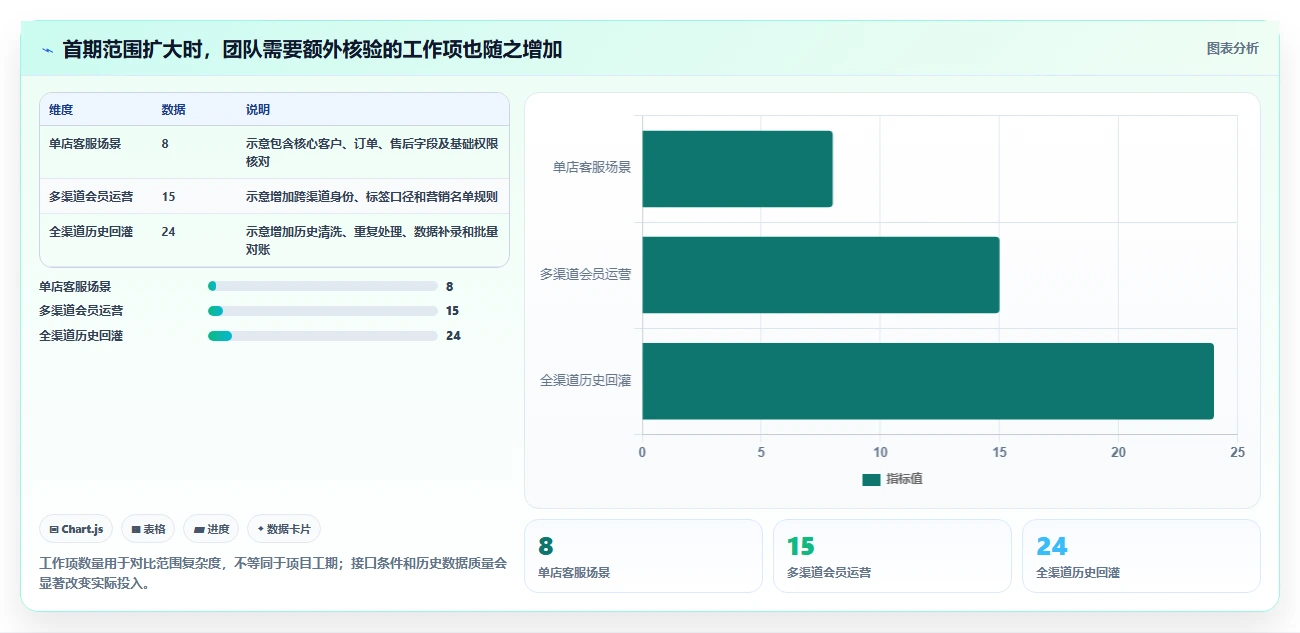
Task: Select the Chart.js tag chip
Action: click(x=76, y=529)
